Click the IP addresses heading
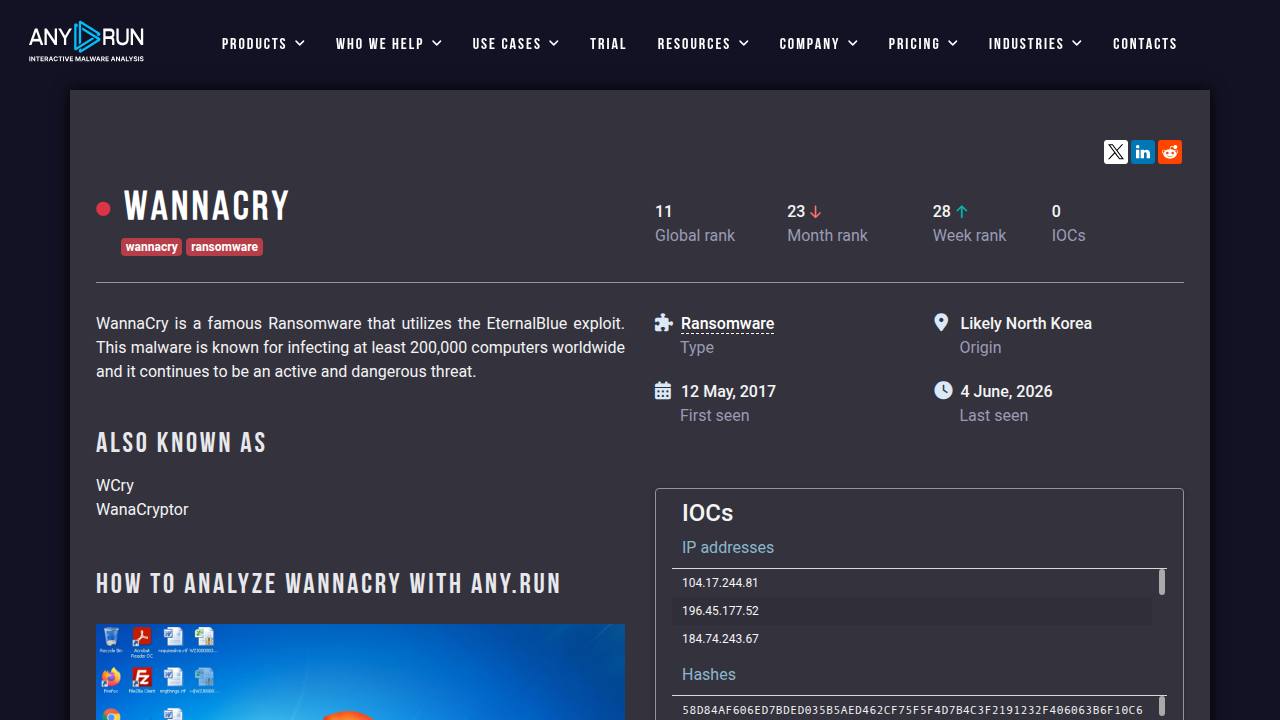 728,548
